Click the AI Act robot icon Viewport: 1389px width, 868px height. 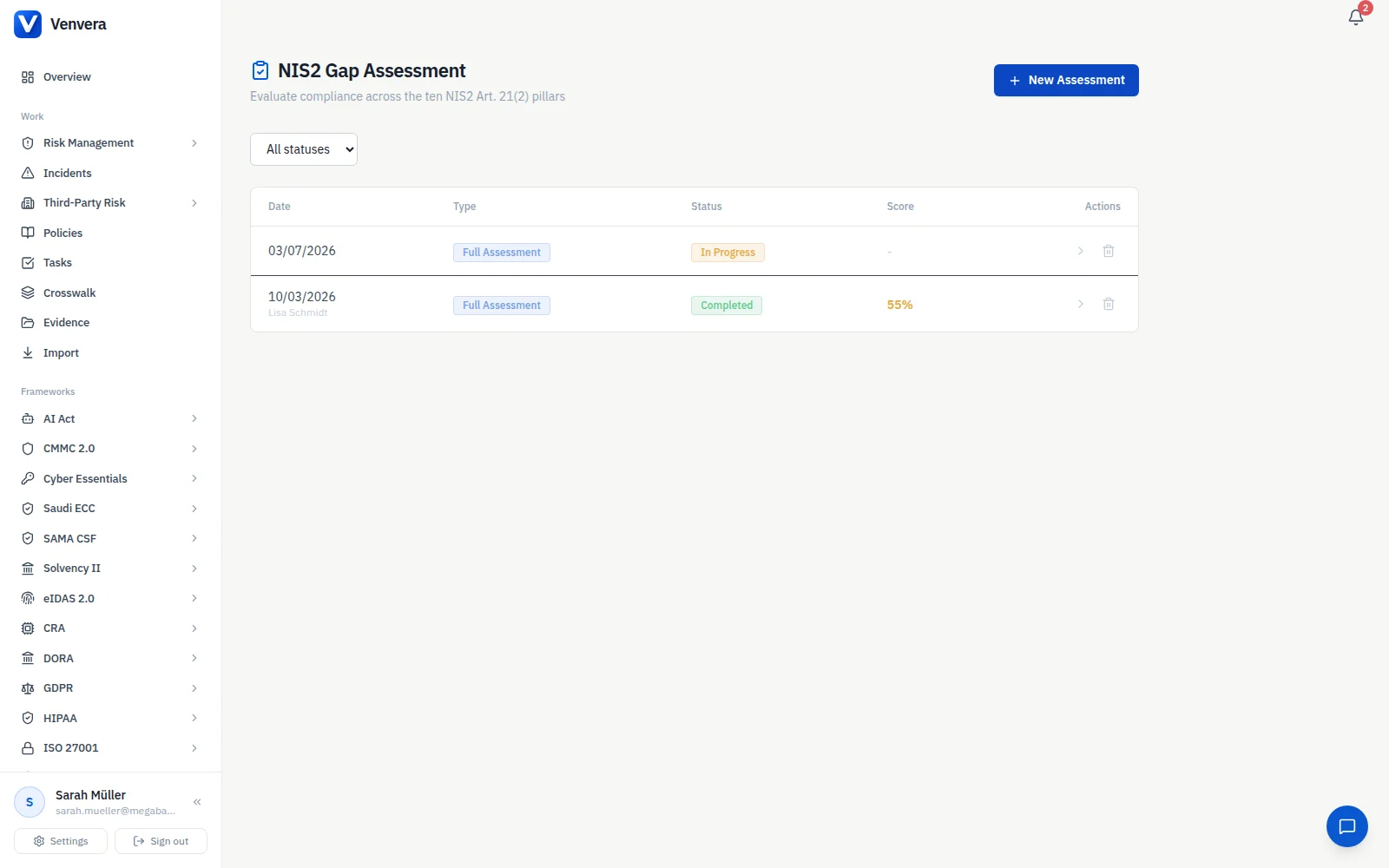point(28,418)
